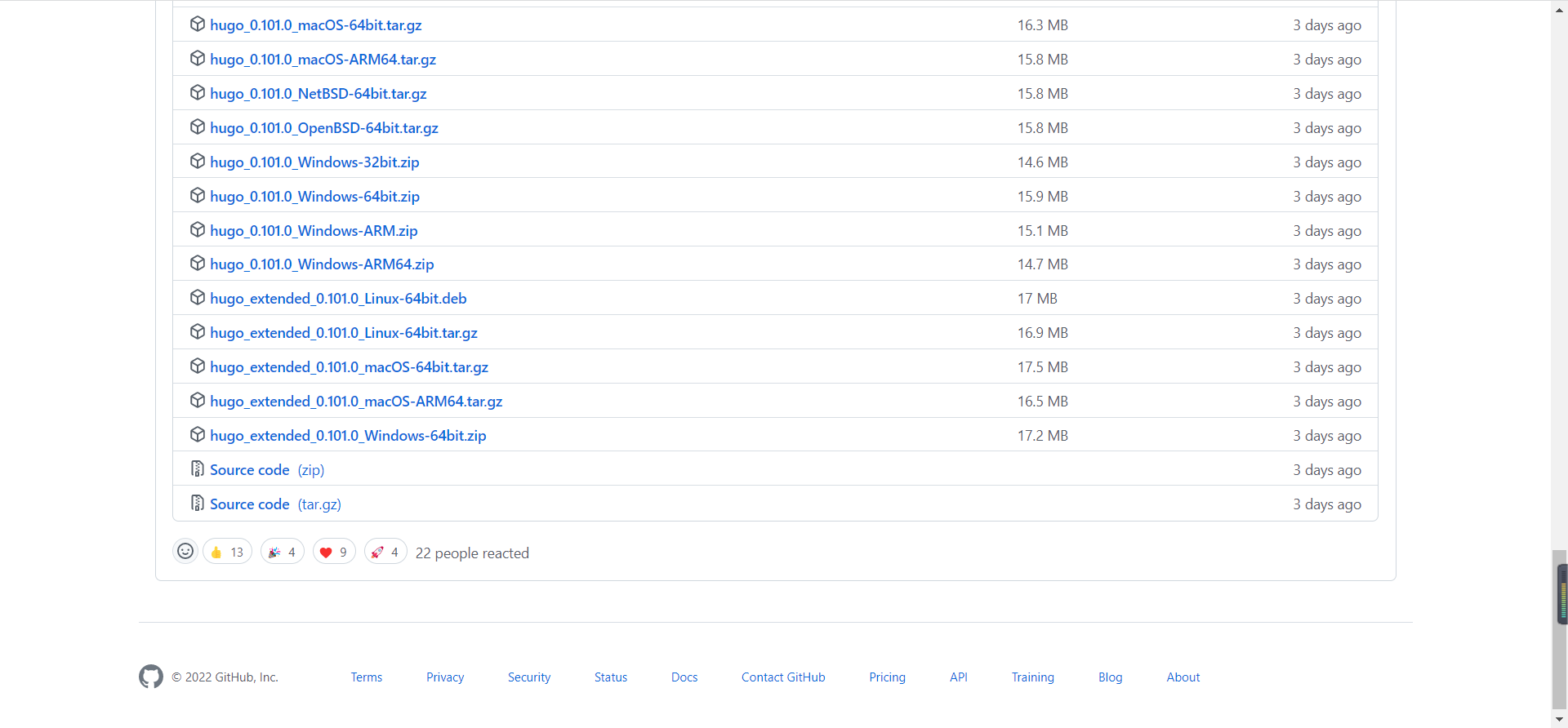The width and height of the screenshot is (1568, 728).
Task: Open the Security footer link
Action: click(x=529, y=677)
